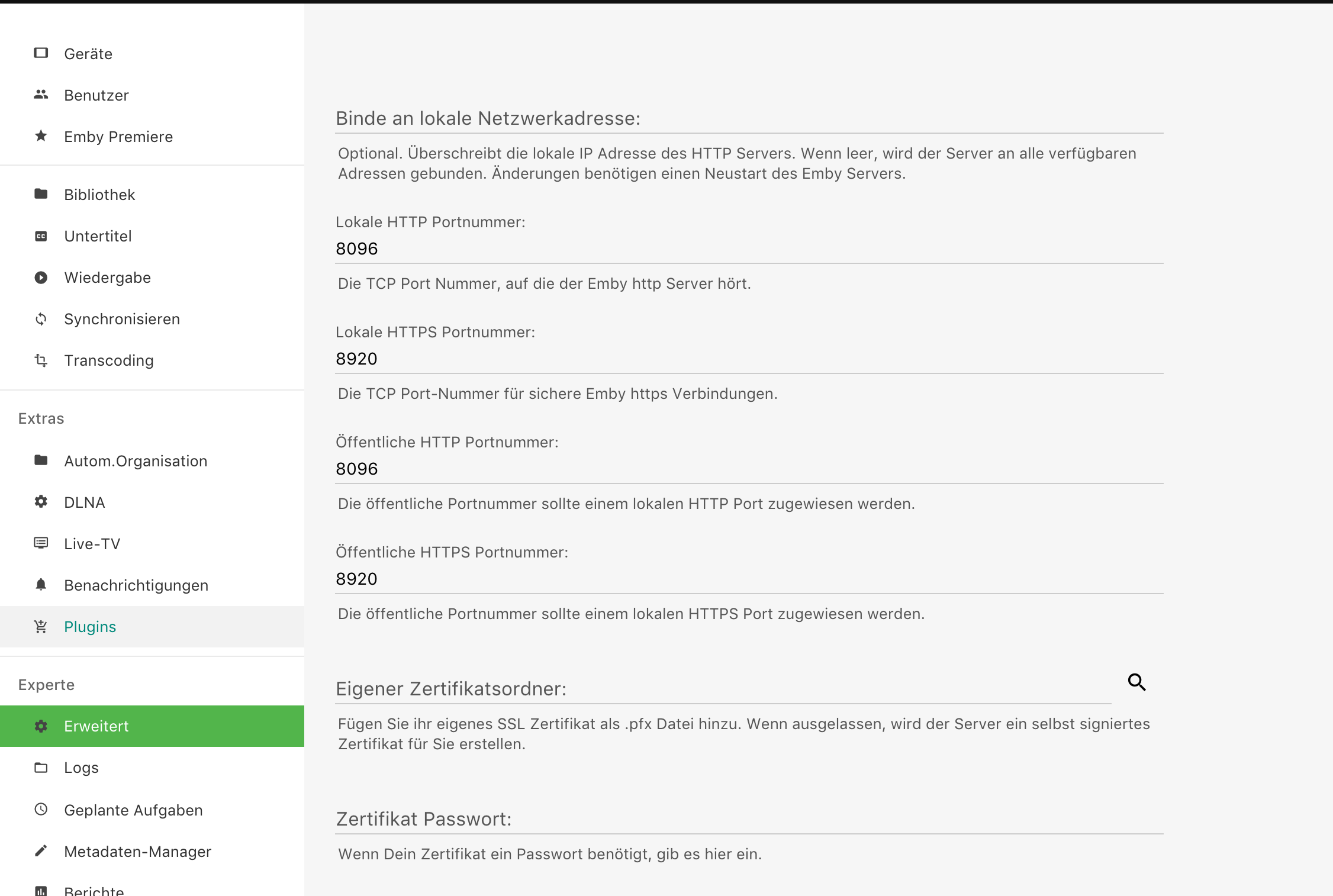Viewport: 1333px width, 896px height.
Task: Click the Untertitel closed-caption icon
Action: [x=41, y=236]
